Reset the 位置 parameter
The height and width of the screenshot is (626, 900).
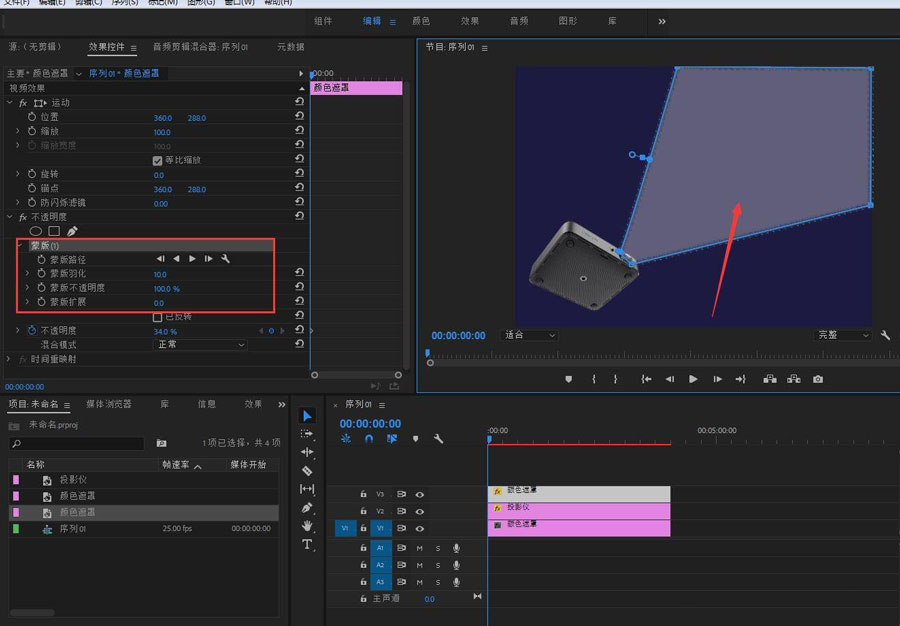click(300, 117)
